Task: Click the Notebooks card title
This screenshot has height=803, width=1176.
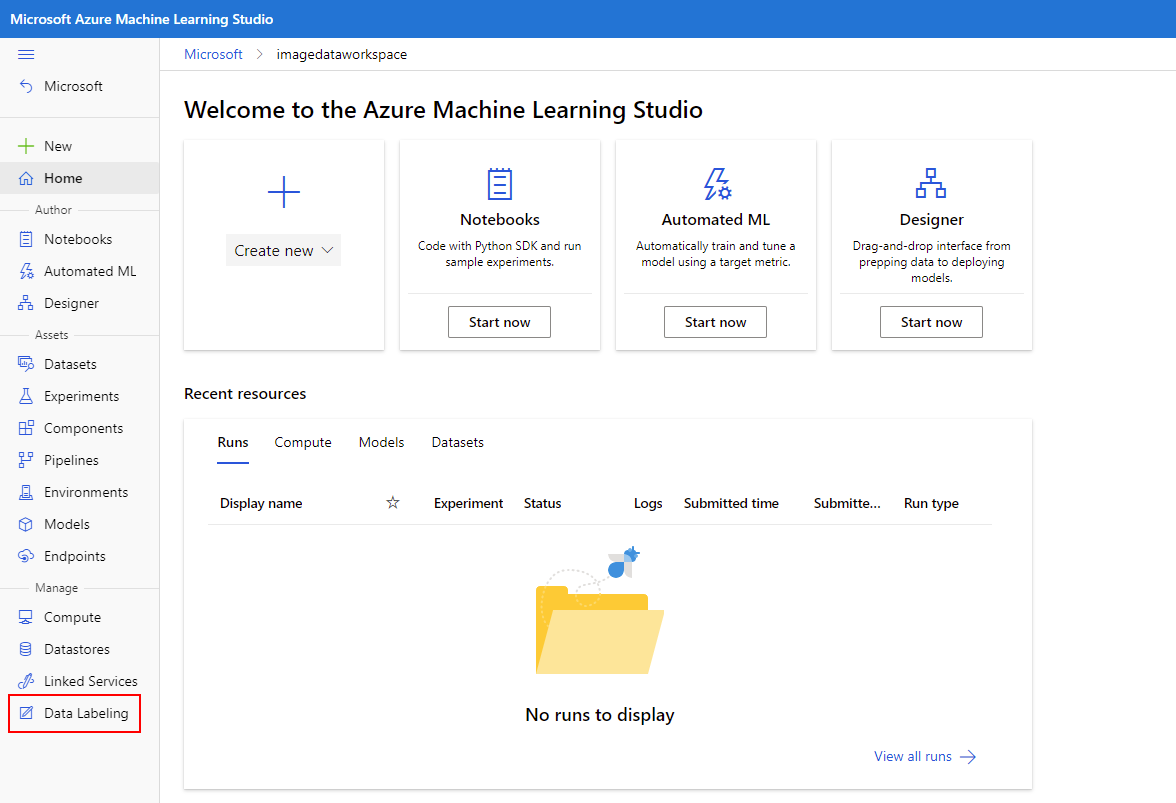Action: pyautogui.click(x=500, y=219)
